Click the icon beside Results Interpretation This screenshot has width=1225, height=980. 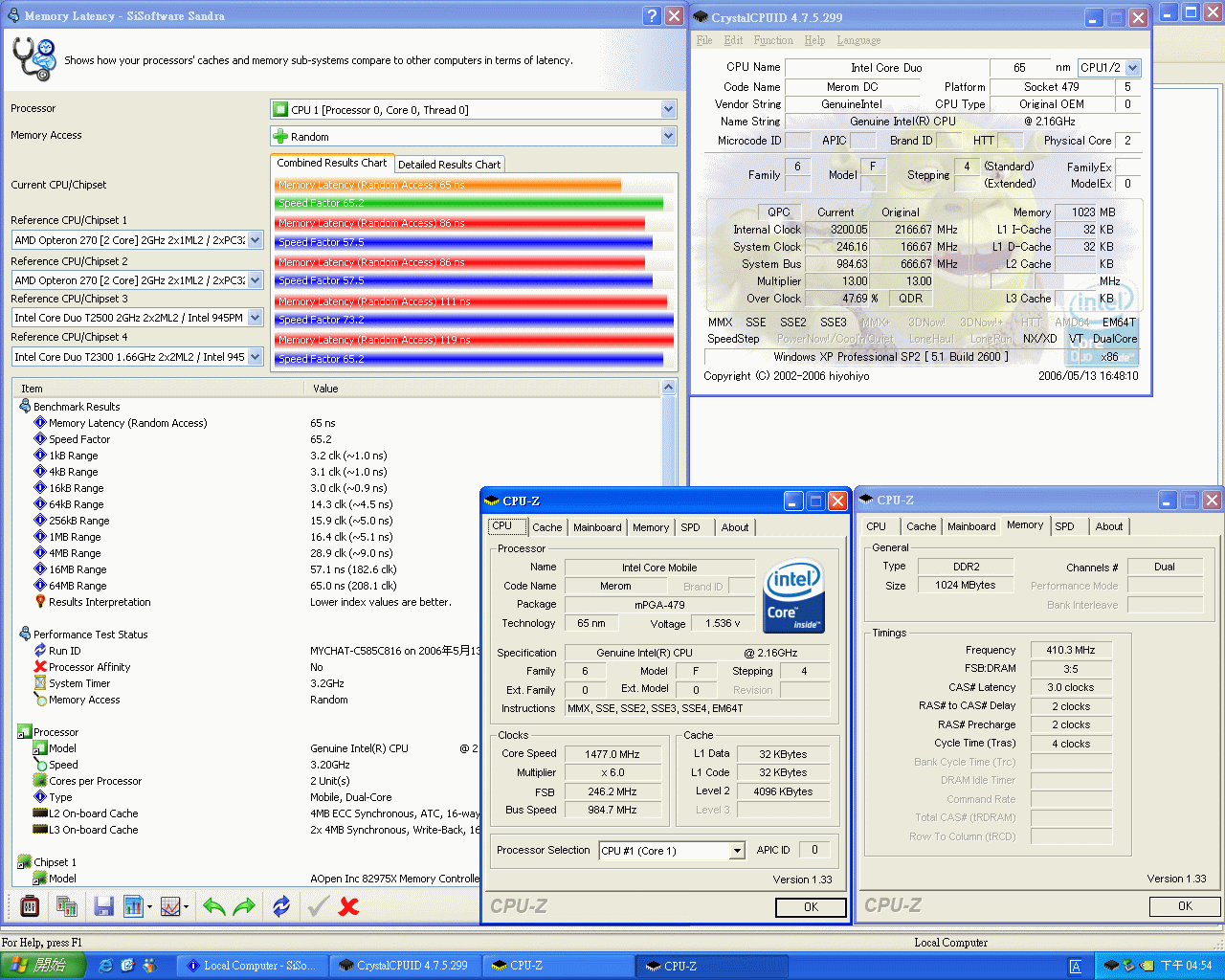coord(40,602)
